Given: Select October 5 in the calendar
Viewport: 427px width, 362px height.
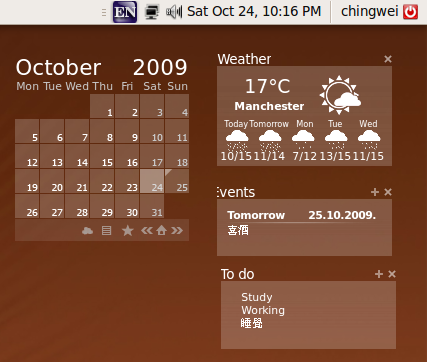Looking at the screenshot, I should click(27, 131).
